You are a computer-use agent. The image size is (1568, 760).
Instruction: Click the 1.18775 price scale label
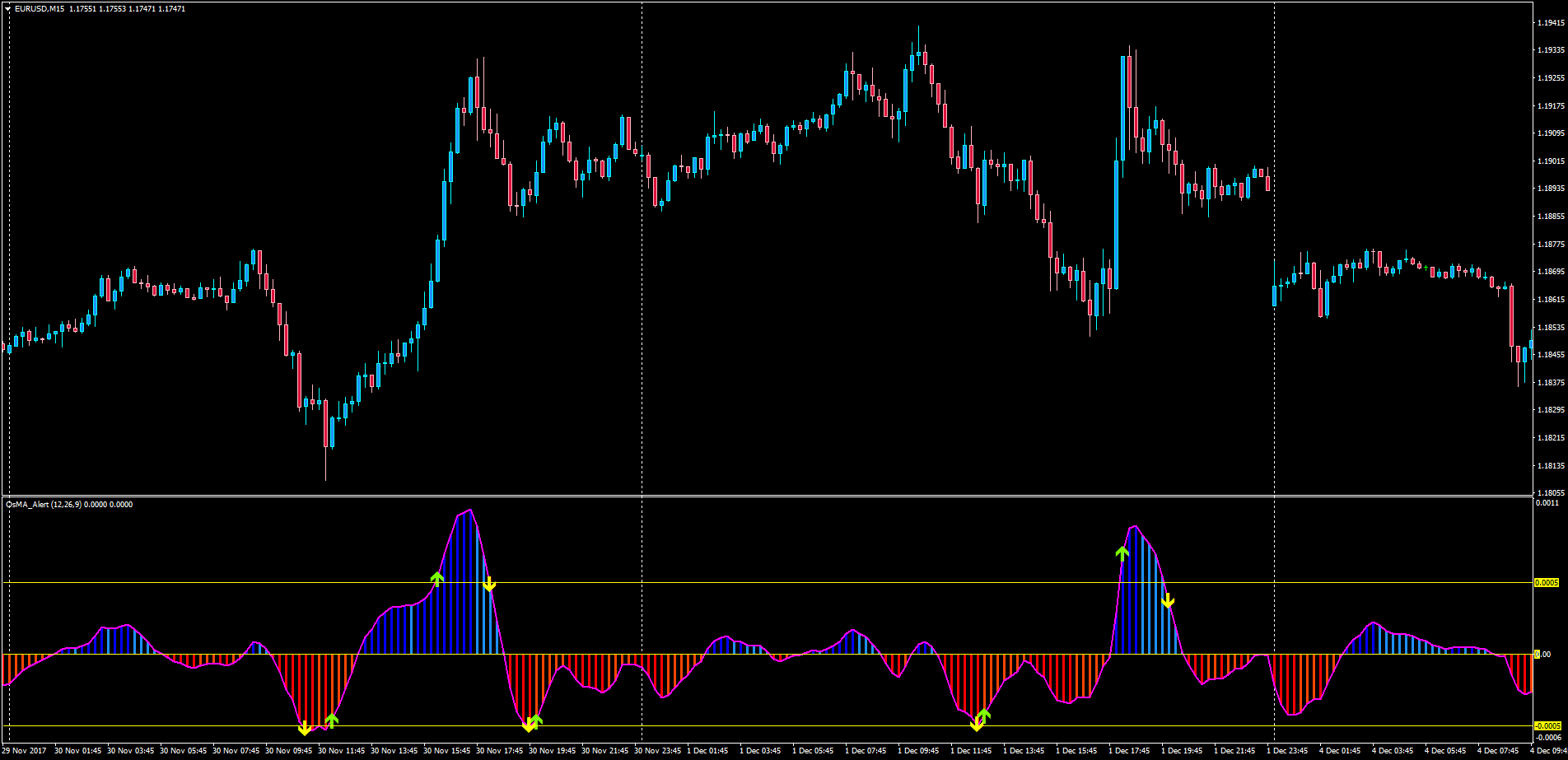pos(1551,245)
